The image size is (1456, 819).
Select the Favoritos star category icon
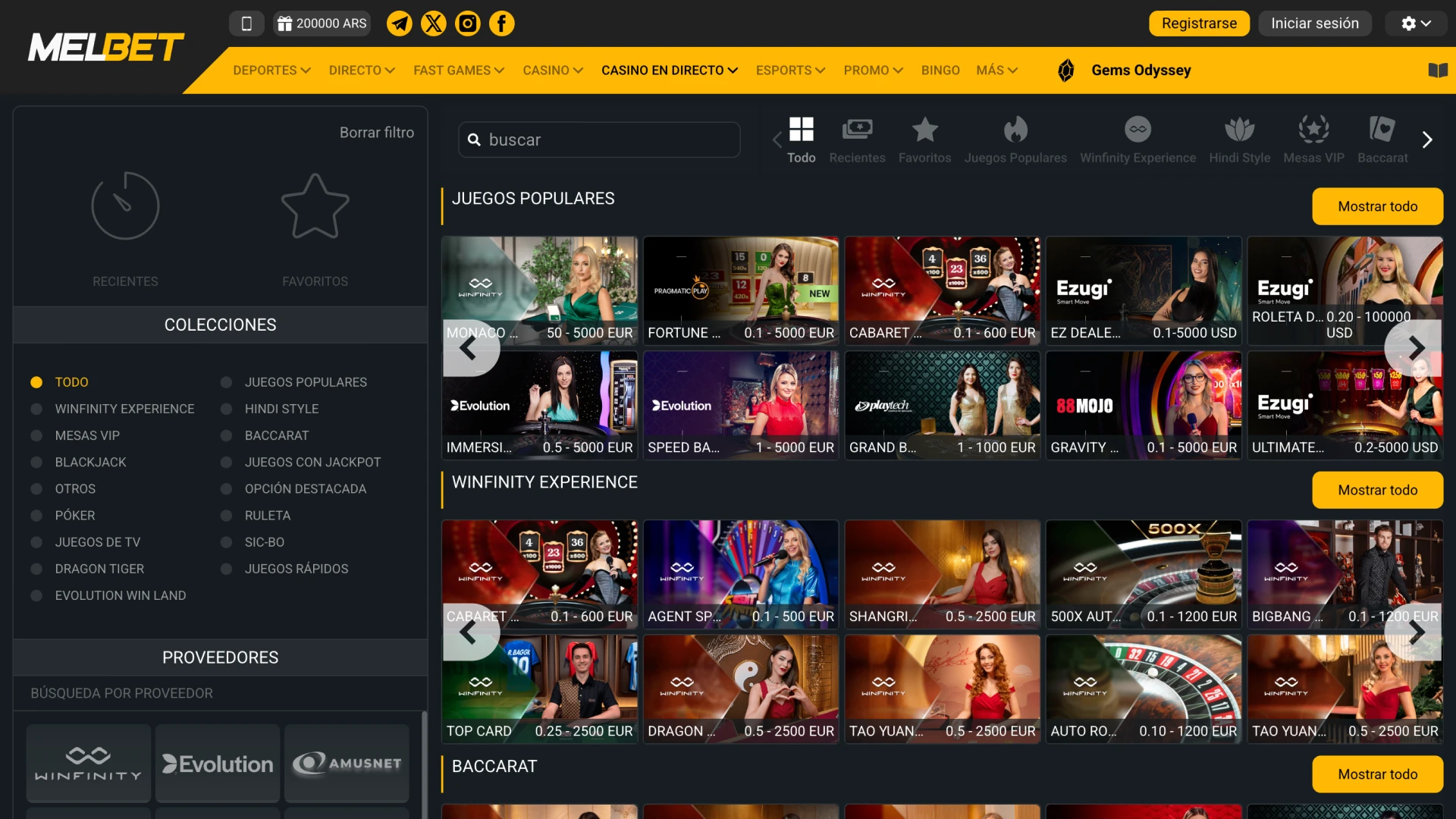[924, 139]
